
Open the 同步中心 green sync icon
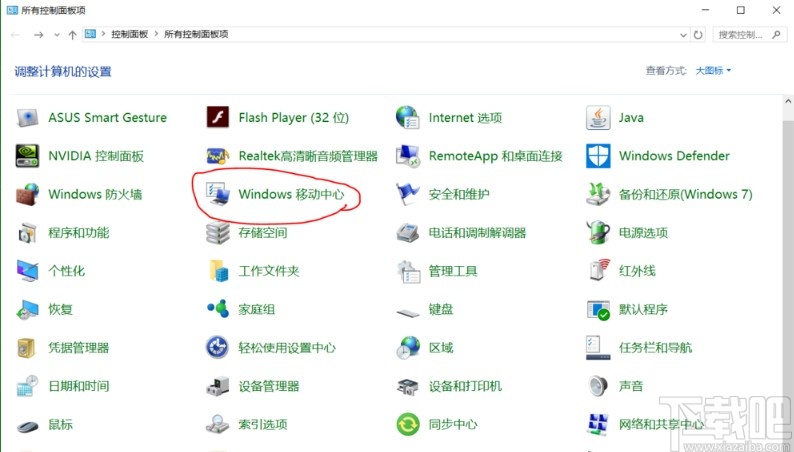pos(408,424)
